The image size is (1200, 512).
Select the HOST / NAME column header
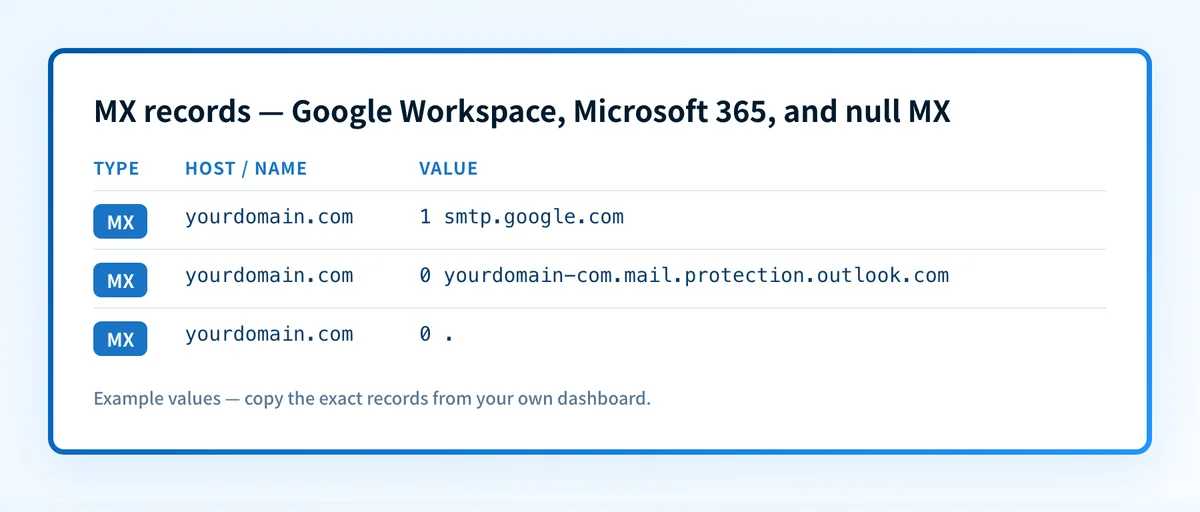246,168
